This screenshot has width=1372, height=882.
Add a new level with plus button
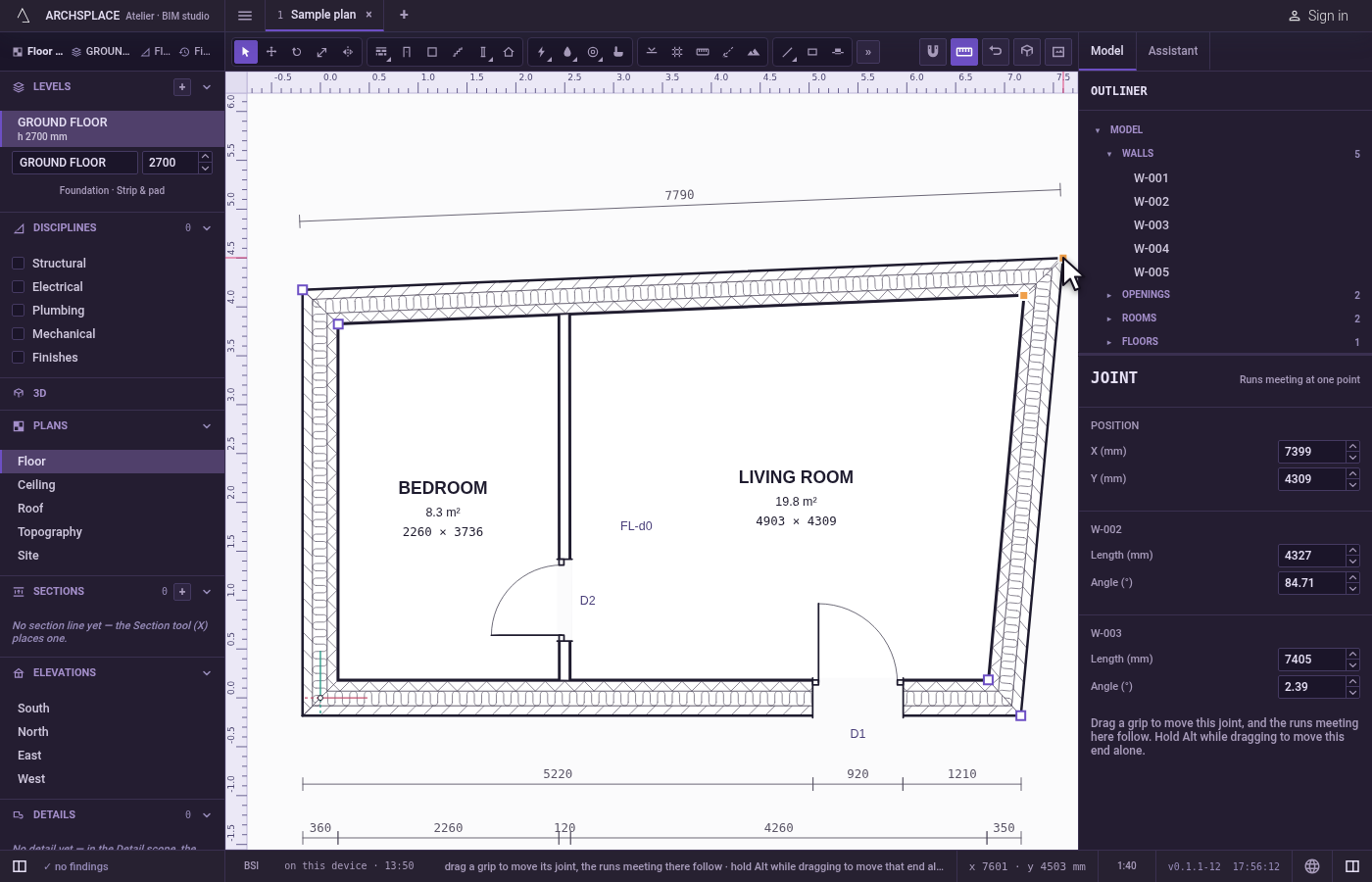coord(182,87)
